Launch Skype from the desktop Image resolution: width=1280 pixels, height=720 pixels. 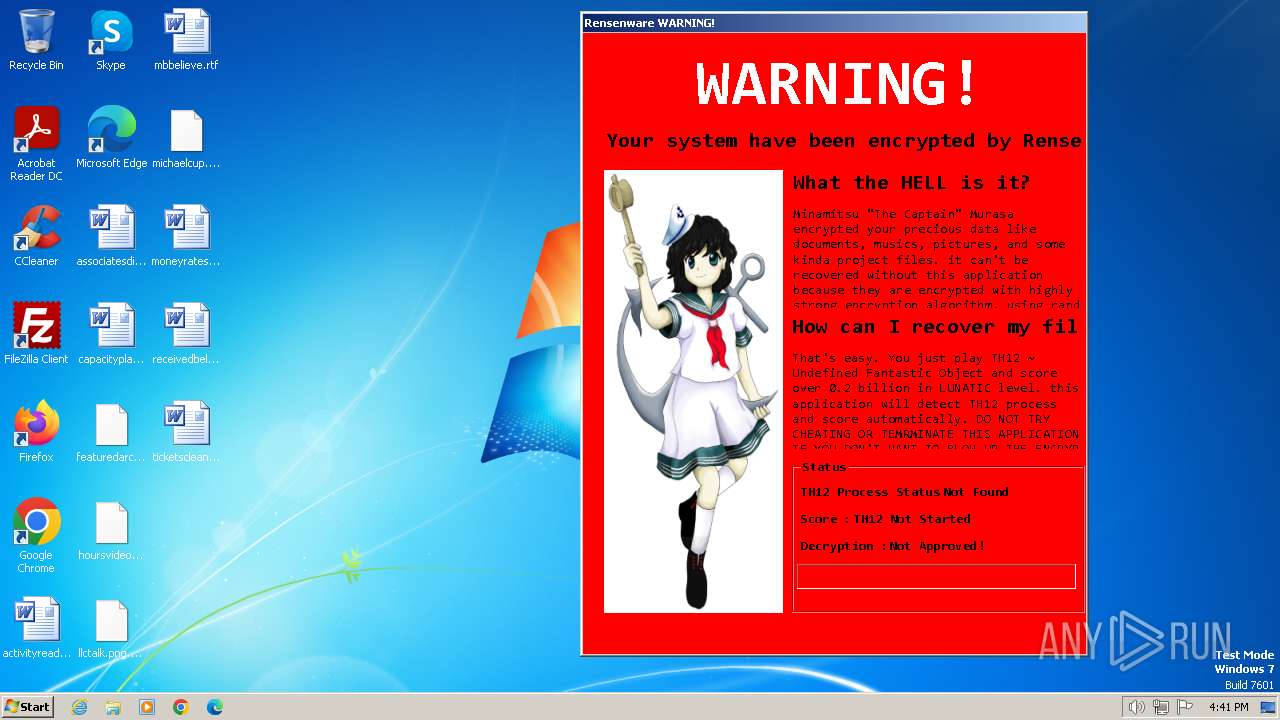coord(111,40)
